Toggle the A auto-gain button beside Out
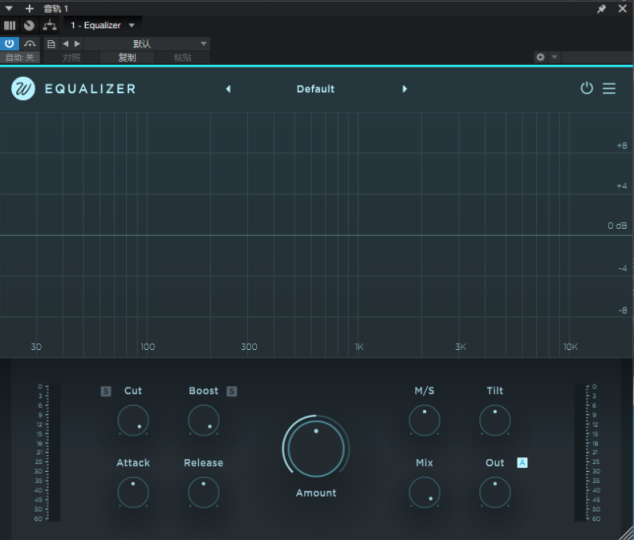634x540 pixels. pyautogui.click(x=522, y=462)
